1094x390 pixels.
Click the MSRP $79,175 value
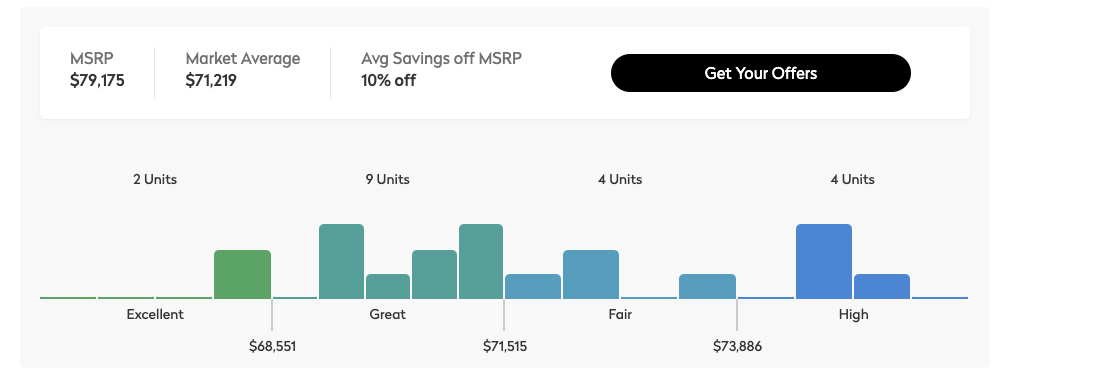(97, 81)
